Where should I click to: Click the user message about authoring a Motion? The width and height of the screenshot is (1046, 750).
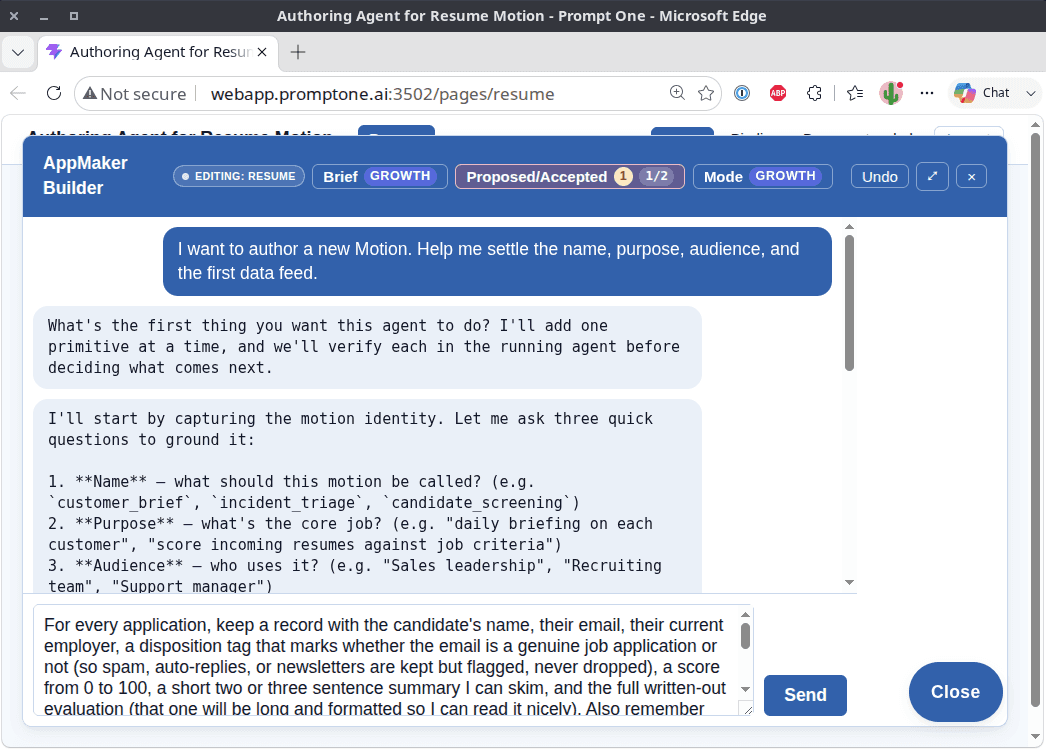(497, 261)
